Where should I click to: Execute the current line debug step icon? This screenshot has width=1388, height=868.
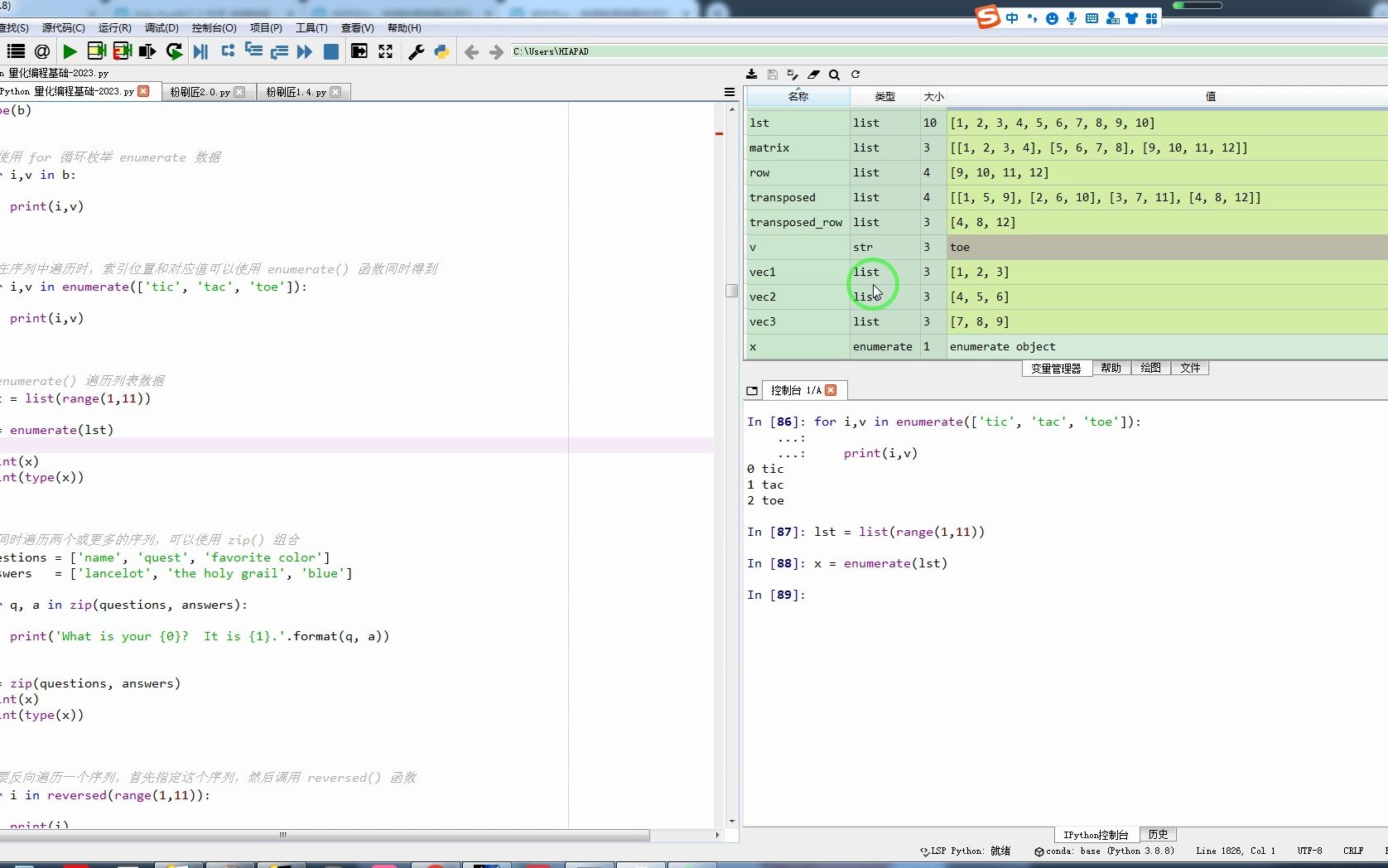click(228, 51)
